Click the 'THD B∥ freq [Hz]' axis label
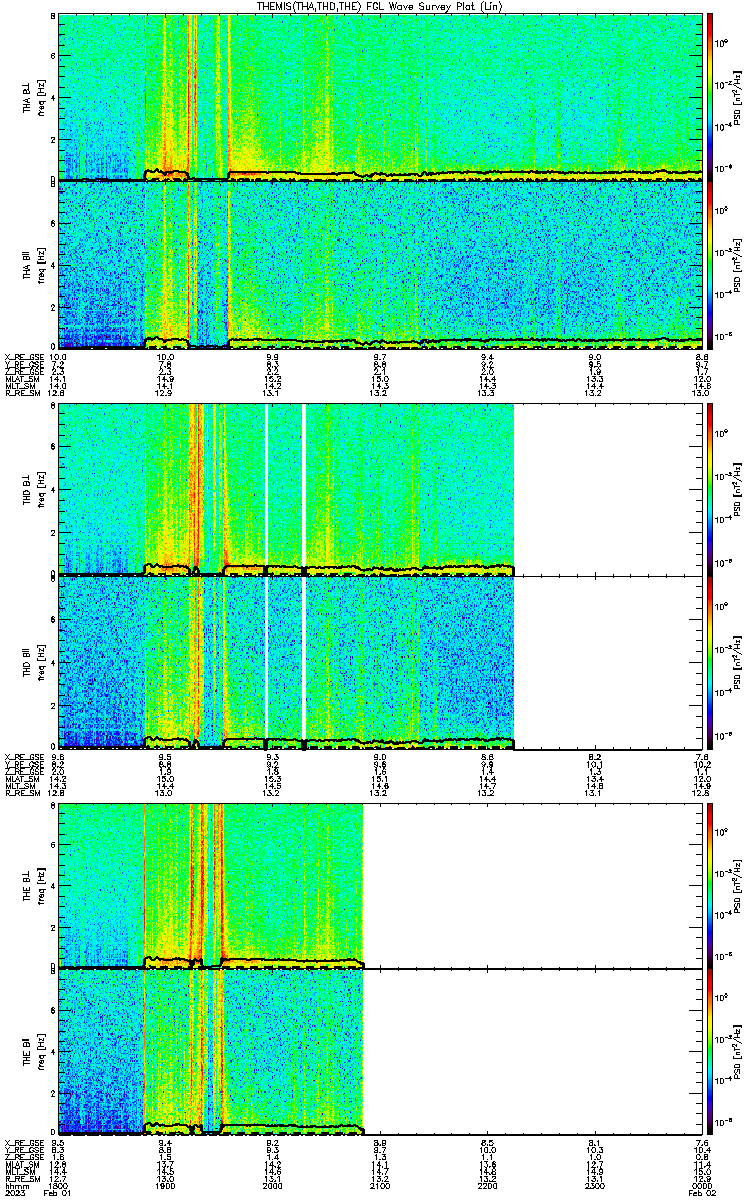Screen dimensions: 750x1200 32,661
